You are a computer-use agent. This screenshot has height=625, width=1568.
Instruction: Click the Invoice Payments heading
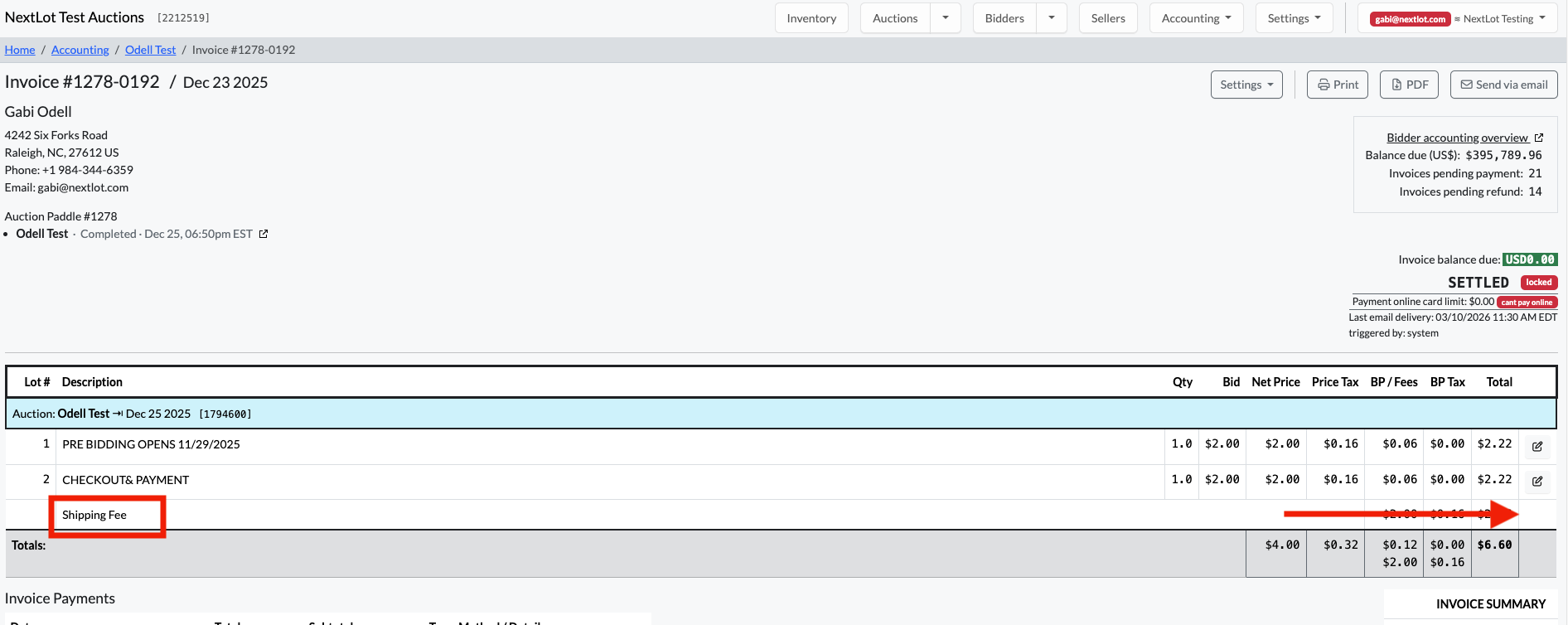coord(60,598)
